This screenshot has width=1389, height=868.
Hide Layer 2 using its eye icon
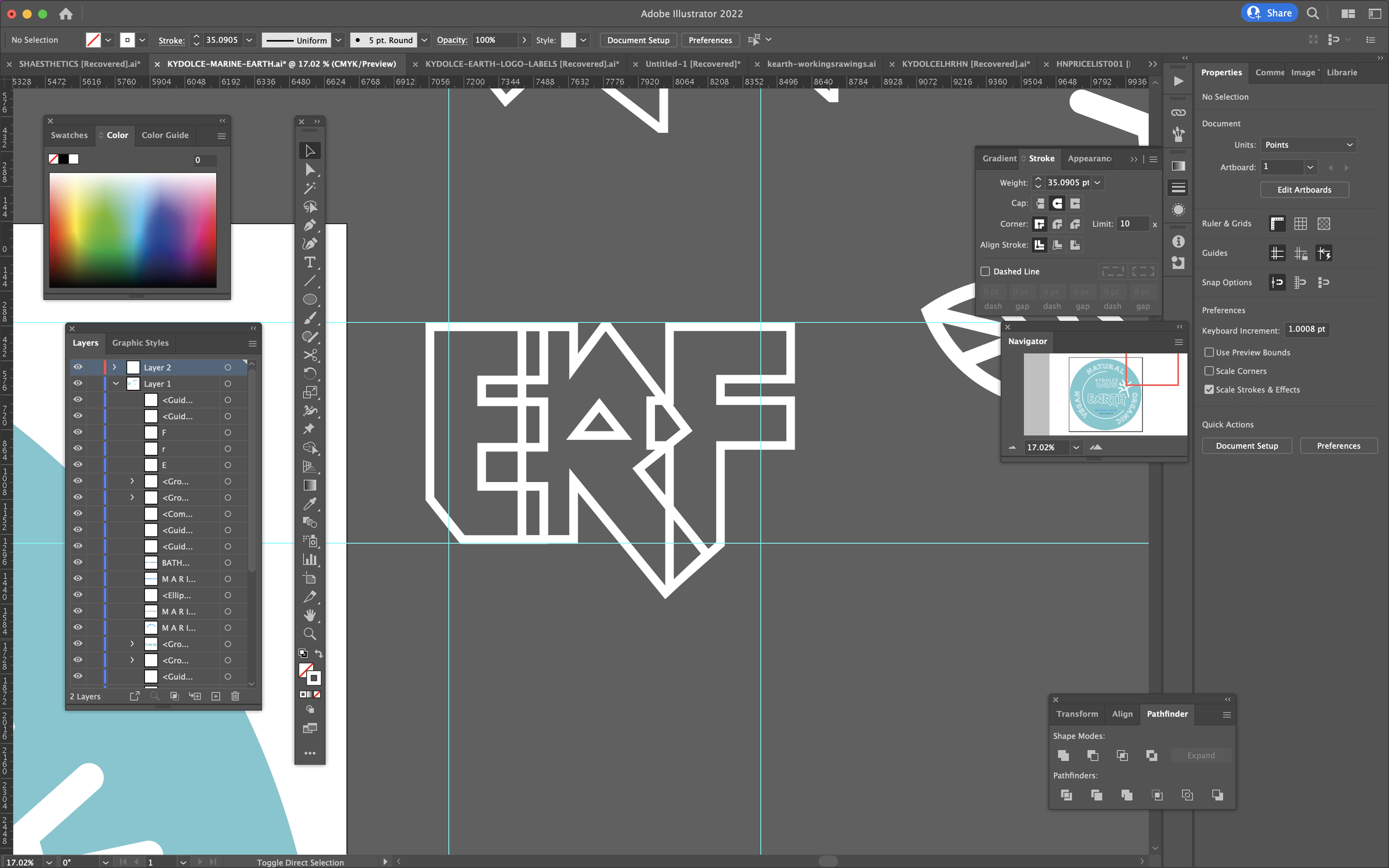click(x=78, y=368)
